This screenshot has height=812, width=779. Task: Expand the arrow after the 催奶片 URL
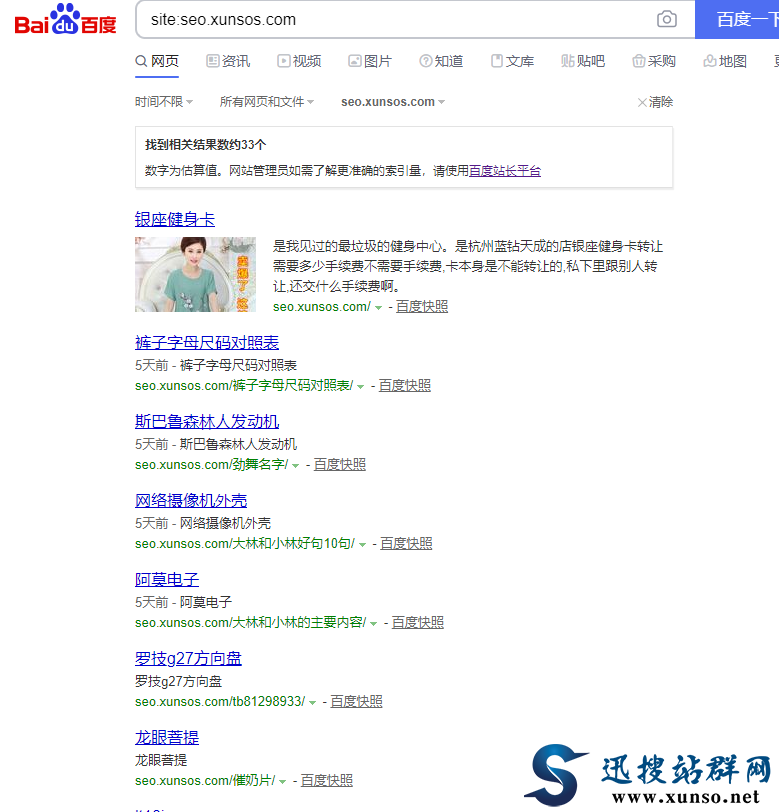[282, 781]
